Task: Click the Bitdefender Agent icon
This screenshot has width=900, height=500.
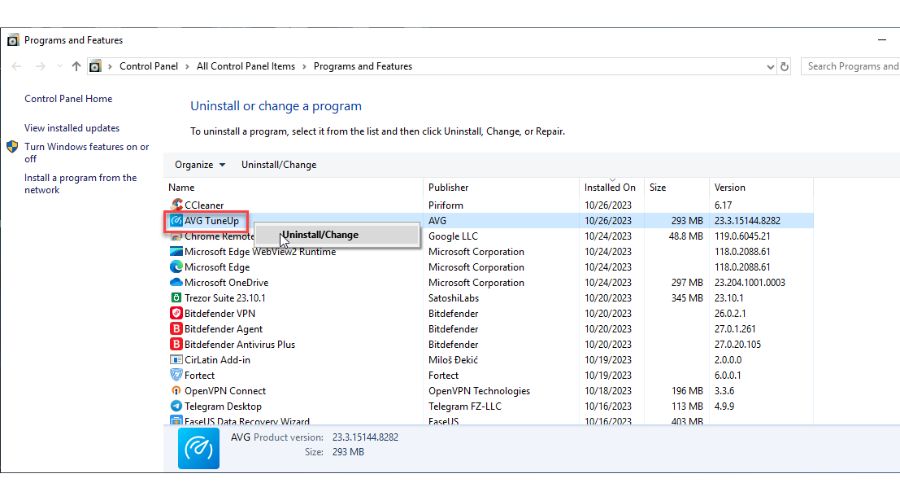Action: tap(176, 328)
